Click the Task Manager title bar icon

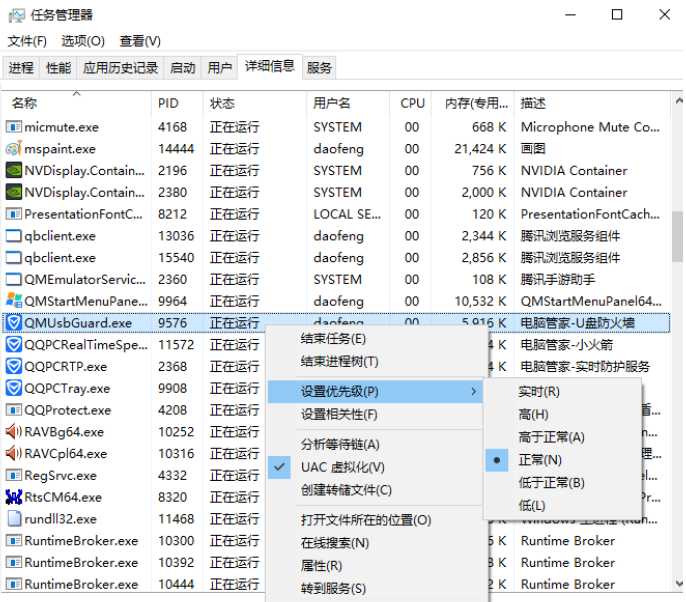[x=17, y=15]
